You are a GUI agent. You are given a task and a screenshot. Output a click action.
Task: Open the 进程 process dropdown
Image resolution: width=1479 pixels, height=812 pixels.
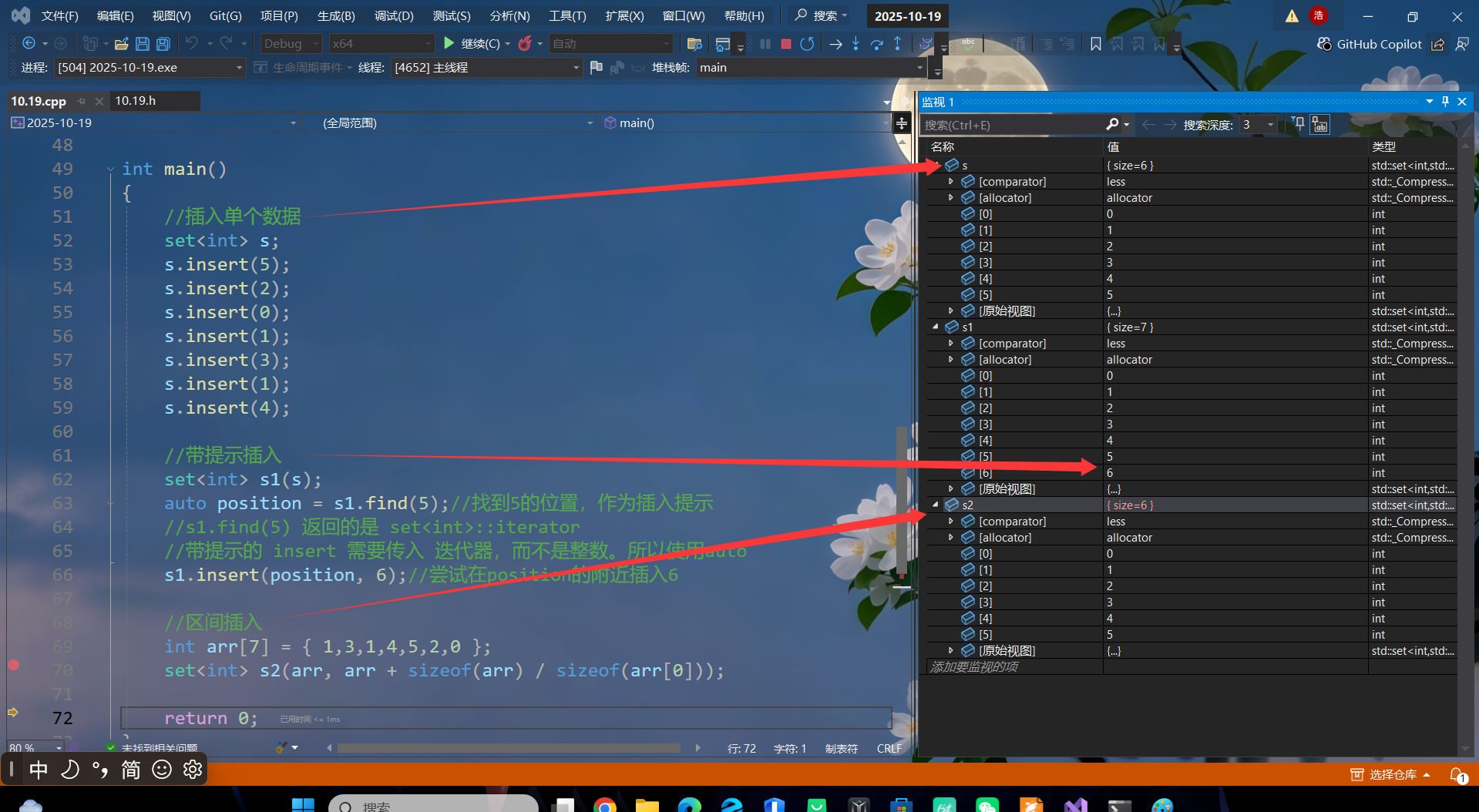point(150,68)
